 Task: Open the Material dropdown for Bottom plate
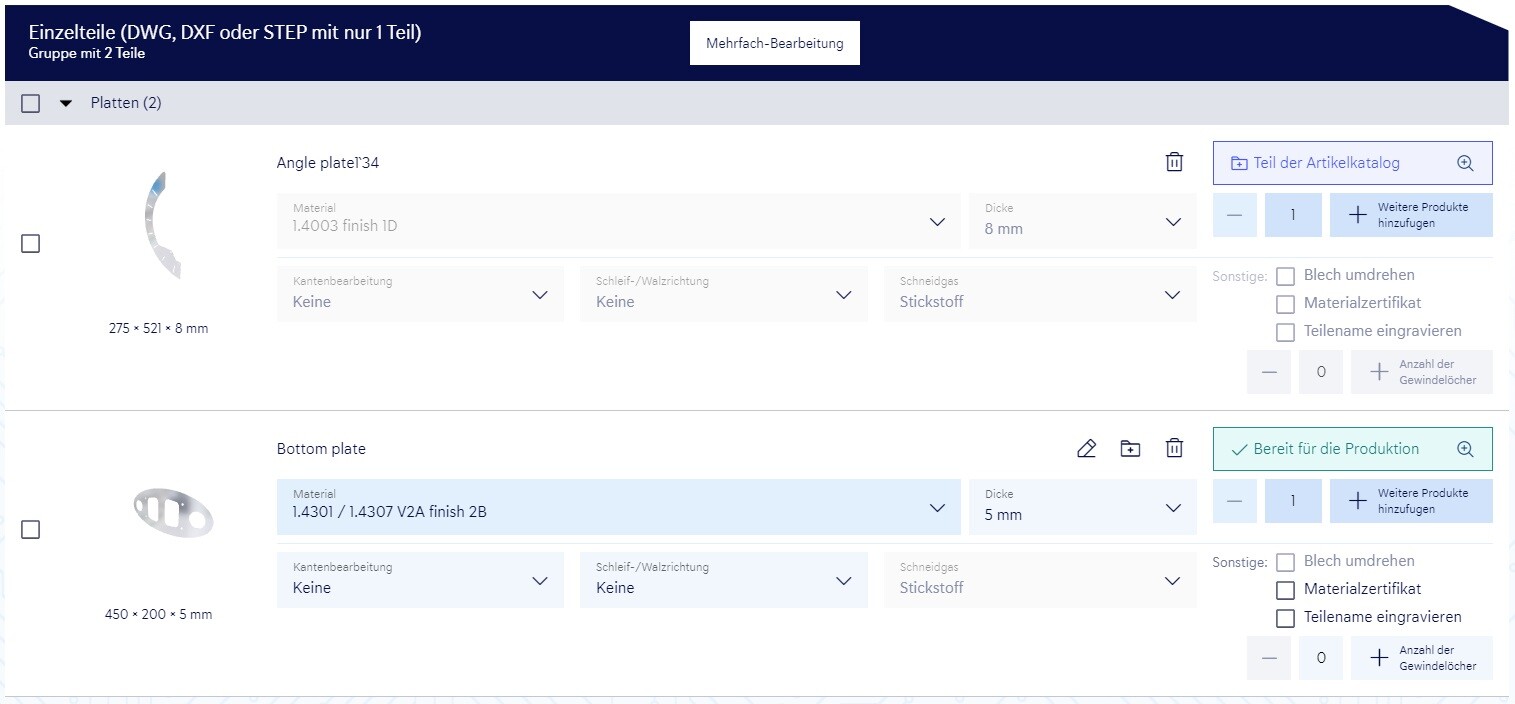[617, 506]
